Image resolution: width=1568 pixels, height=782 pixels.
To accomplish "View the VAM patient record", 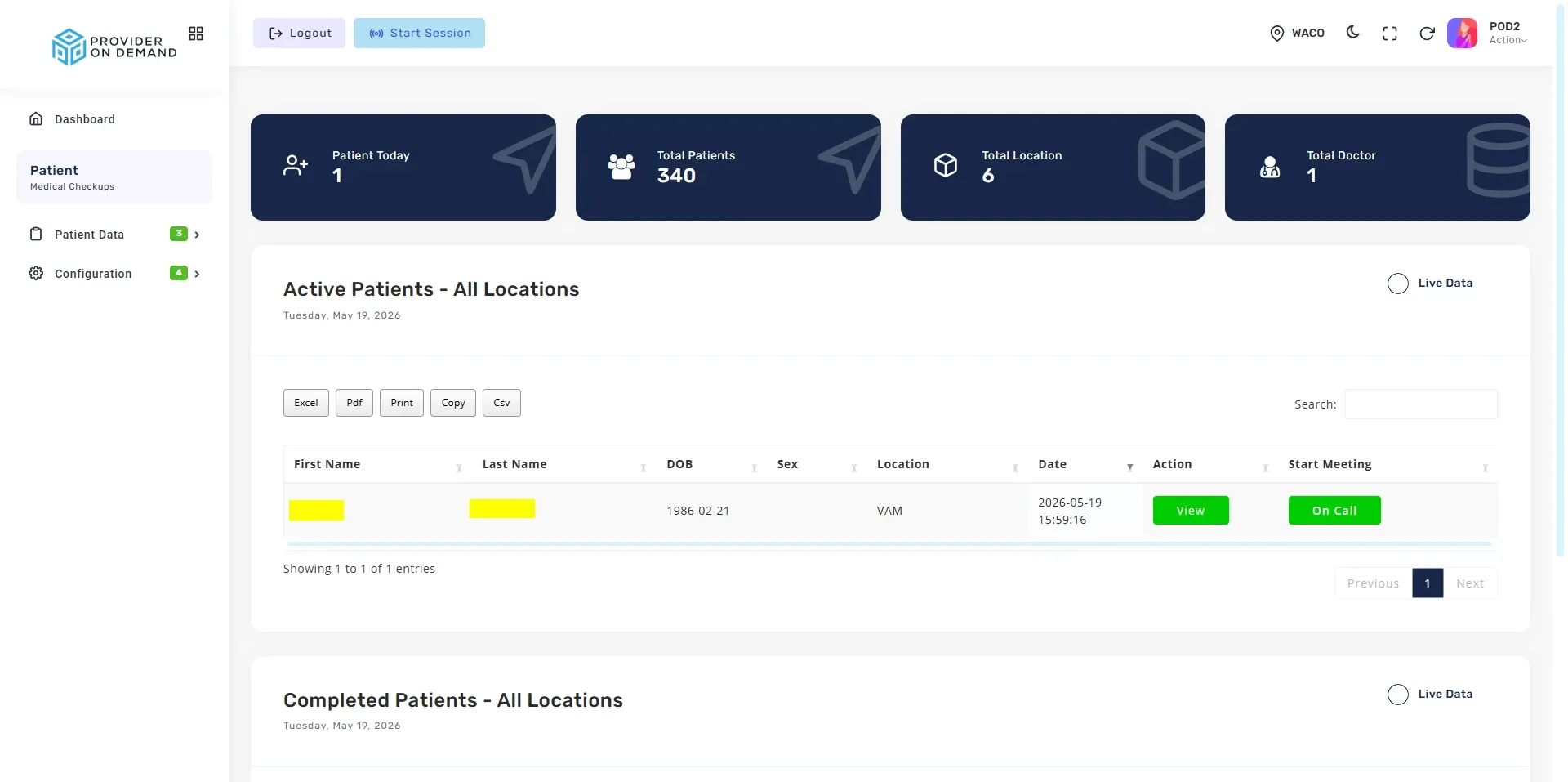I will click(x=1191, y=511).
